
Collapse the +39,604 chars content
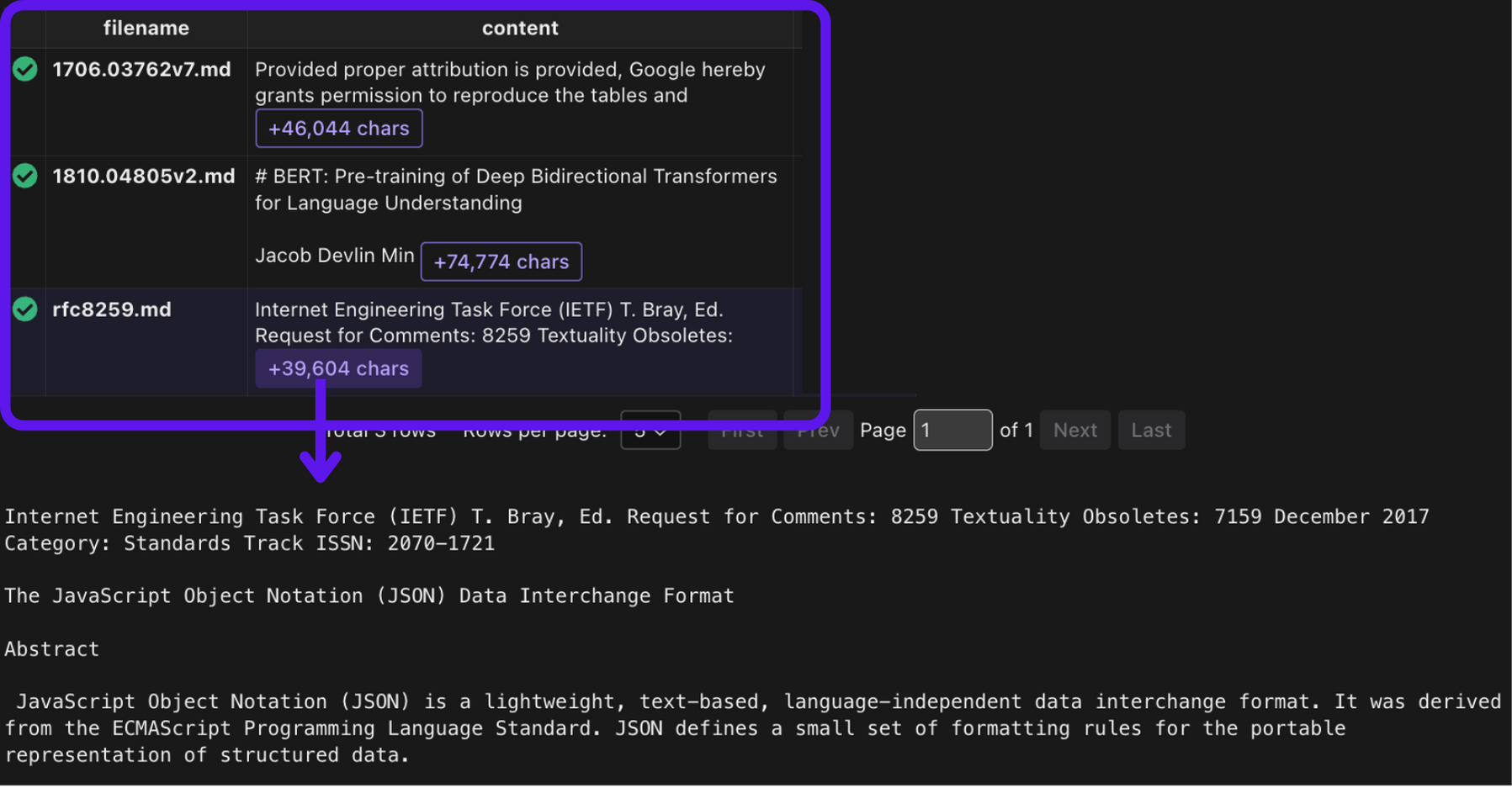pyautogui.click(x=338, y=369)
